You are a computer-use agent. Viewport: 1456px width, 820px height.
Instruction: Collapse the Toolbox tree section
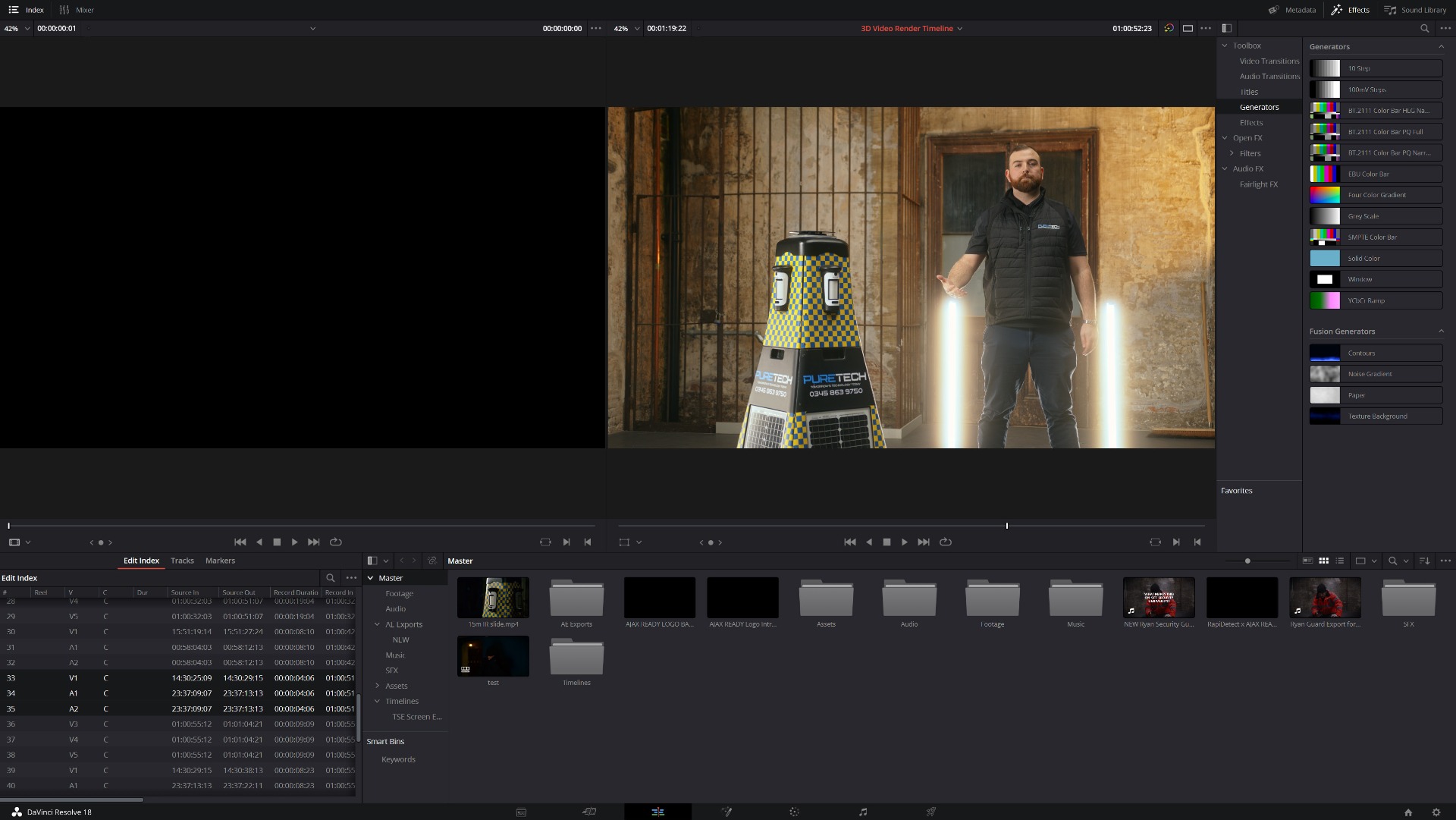point(1224,46)
